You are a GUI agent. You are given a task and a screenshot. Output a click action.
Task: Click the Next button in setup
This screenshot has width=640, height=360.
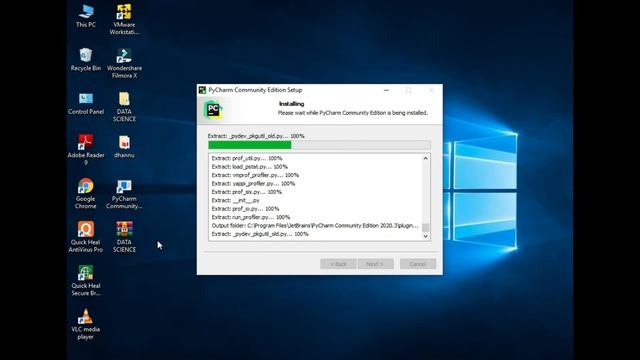[375, 264]
